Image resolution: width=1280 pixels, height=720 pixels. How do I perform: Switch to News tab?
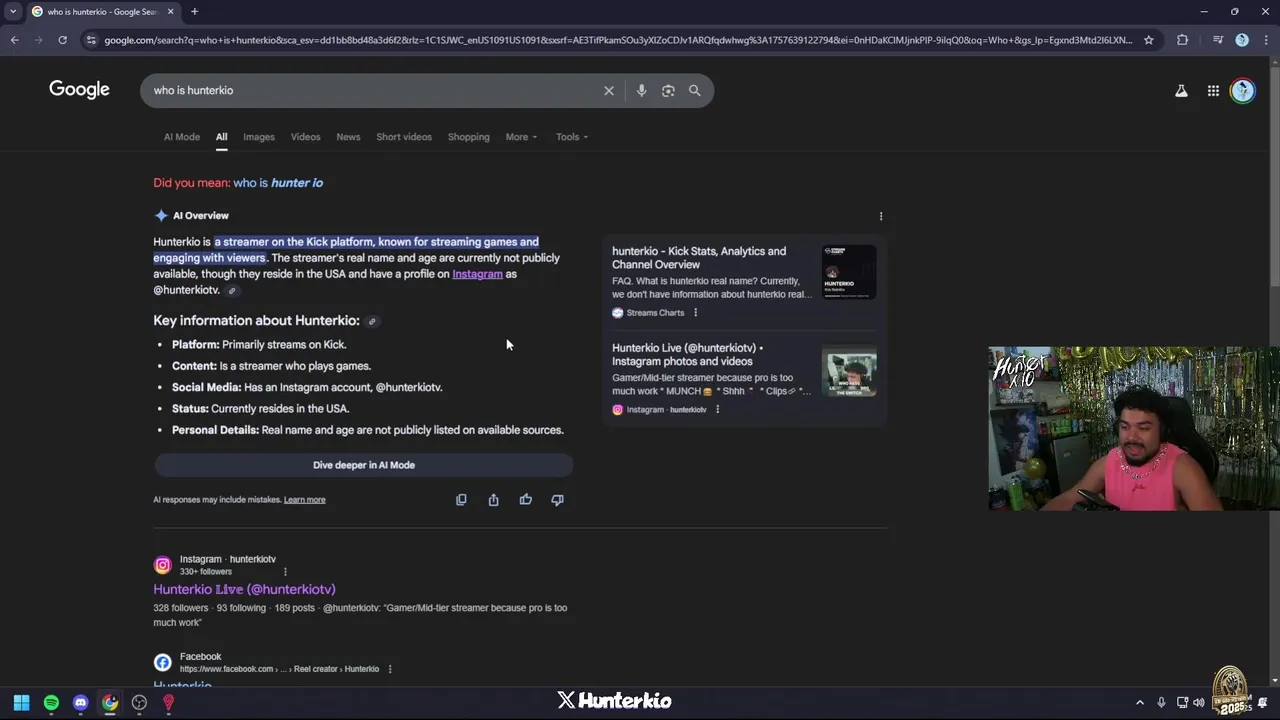tap(348, 137)
